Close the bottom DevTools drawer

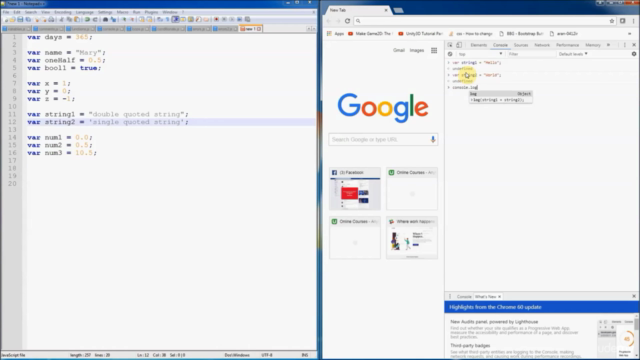click(634, 296)
